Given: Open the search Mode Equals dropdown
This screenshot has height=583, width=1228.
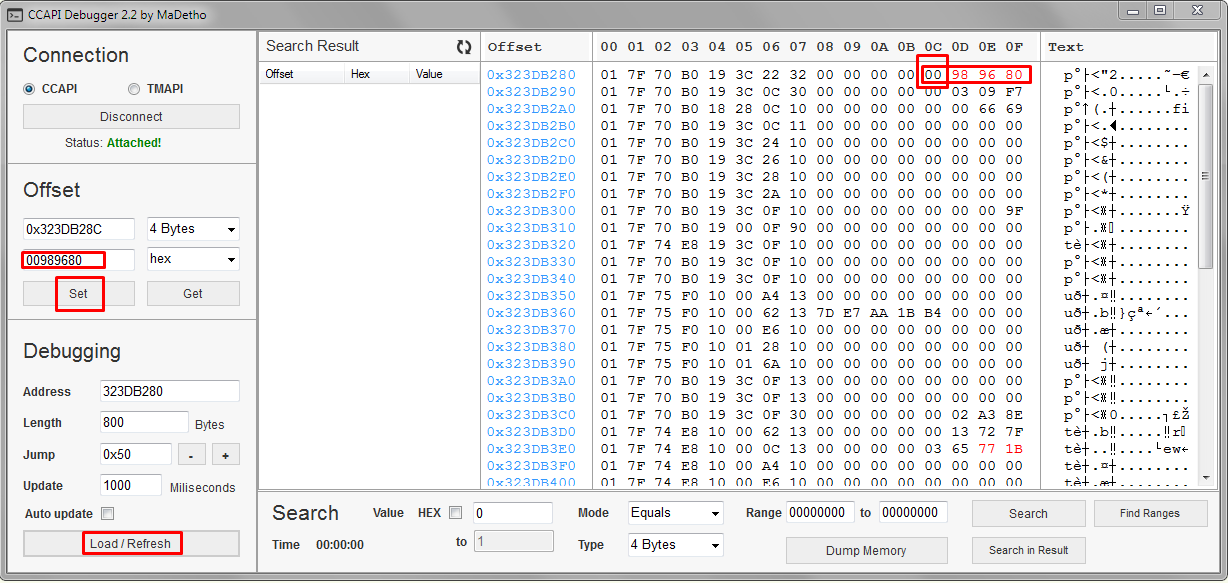Looking at the screenshot, I should point(675,513).
